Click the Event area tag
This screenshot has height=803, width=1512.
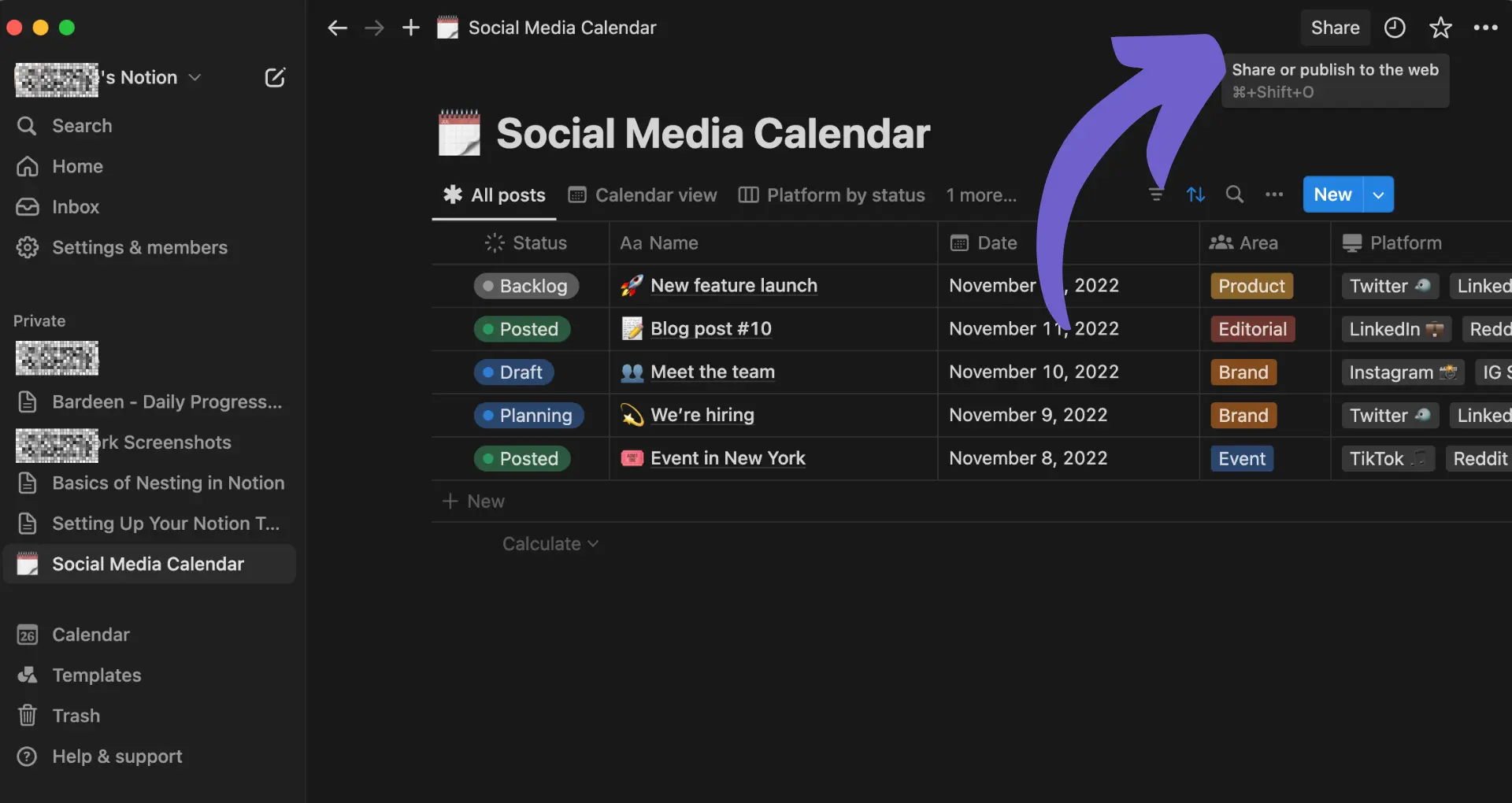tap(1242, 459)
